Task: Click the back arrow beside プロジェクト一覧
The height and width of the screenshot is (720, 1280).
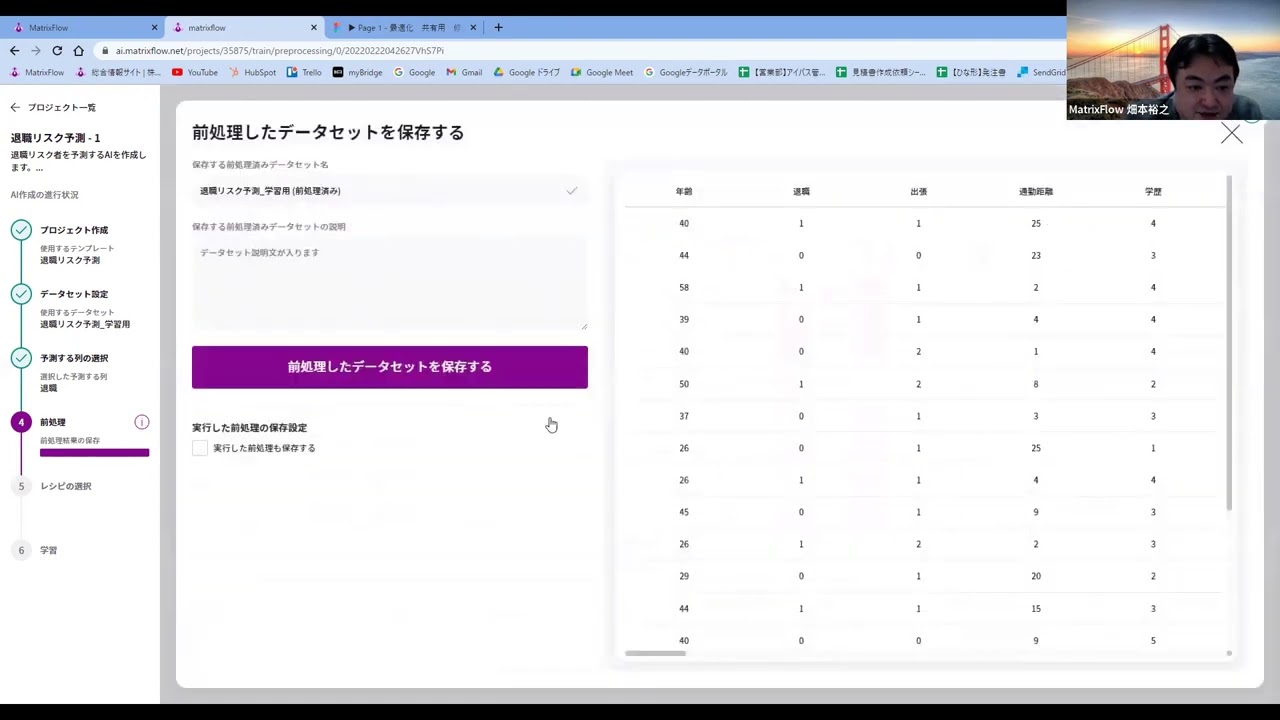Action: click(15, 107)
